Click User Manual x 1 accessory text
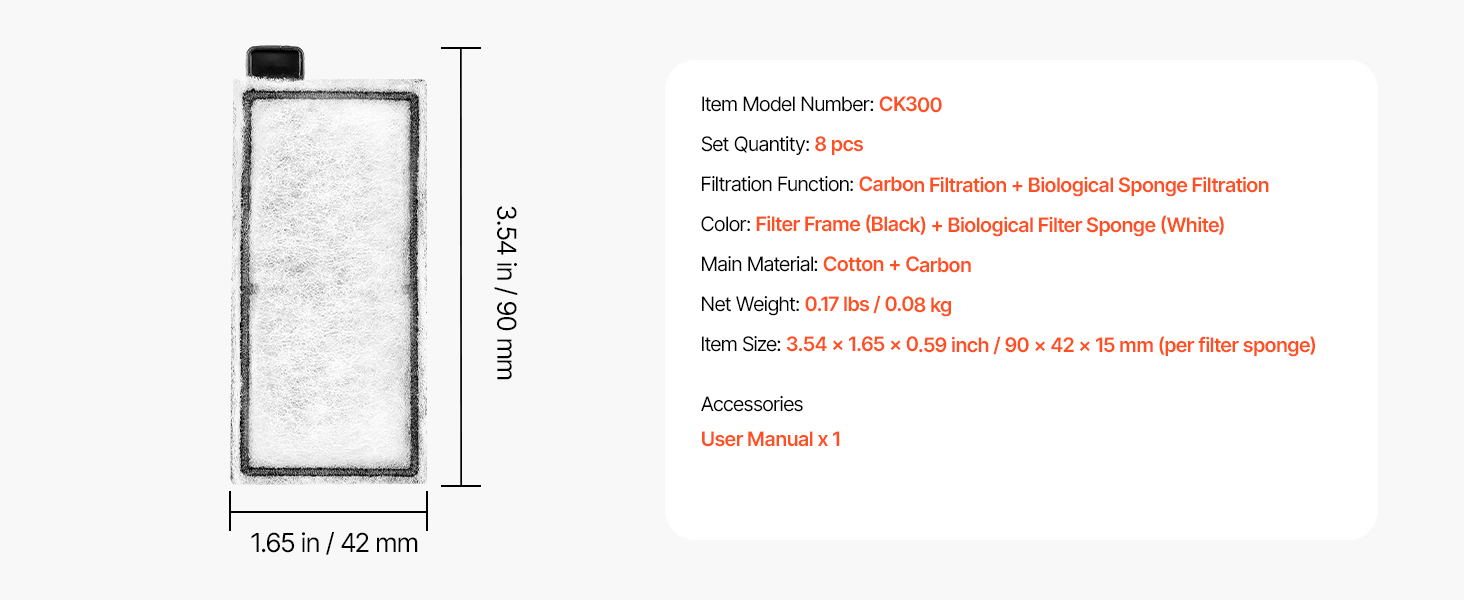This screenshot has width=1464, height=600. pyautogui.click(x=770, y=439)
